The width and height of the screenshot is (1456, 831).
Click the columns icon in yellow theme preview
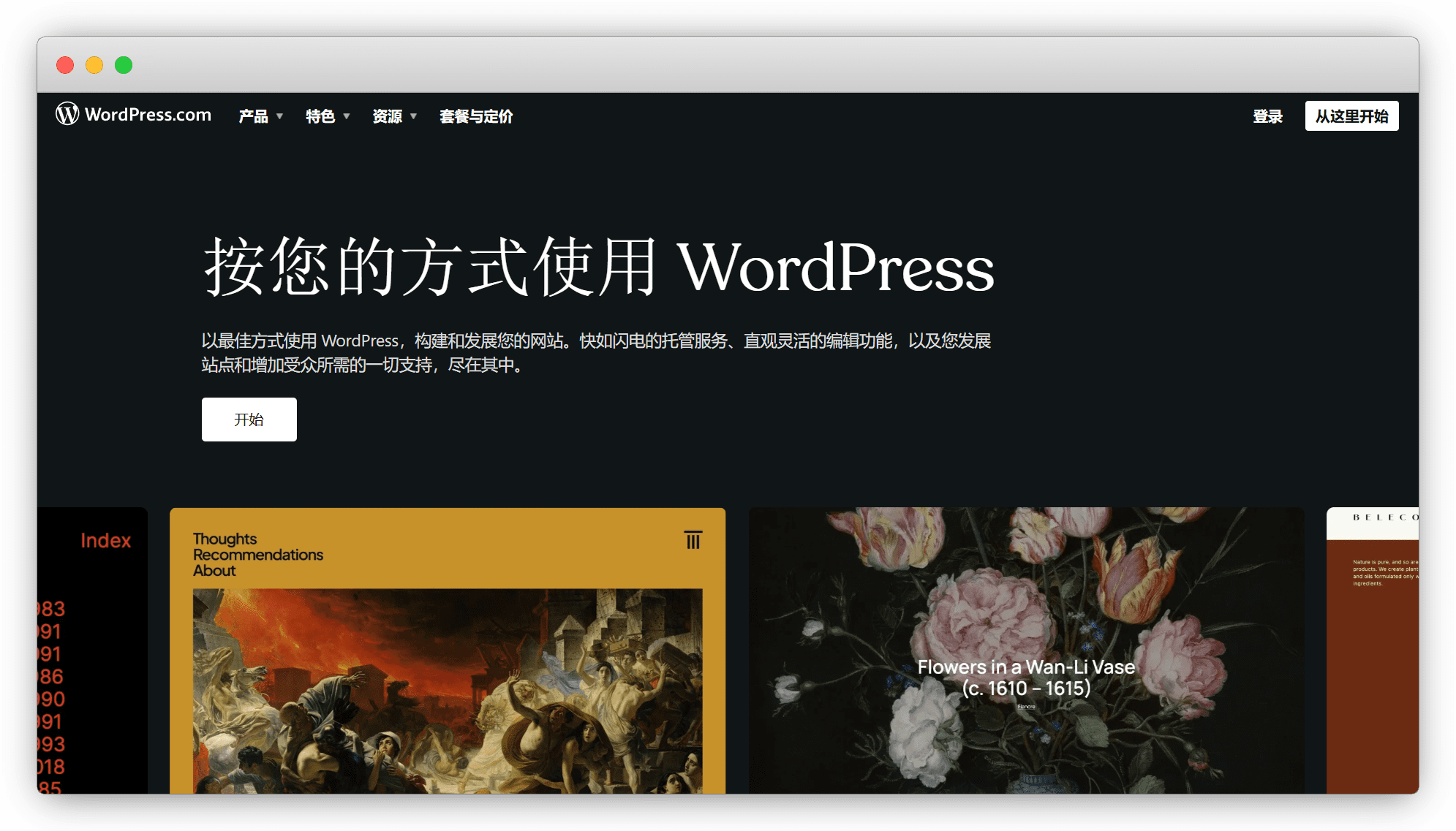(693, 540)
